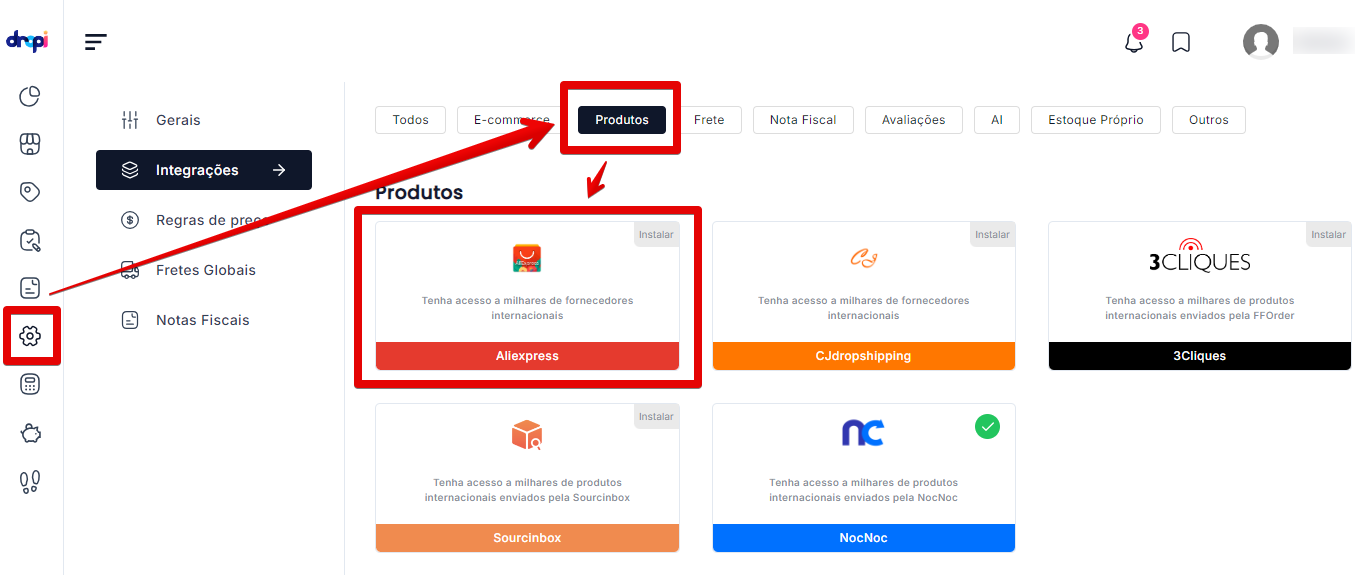Viewport: 1372px width, 575px height.
Task: Toggle the hamburger menu to collapse sidebar
Action: 96,42
